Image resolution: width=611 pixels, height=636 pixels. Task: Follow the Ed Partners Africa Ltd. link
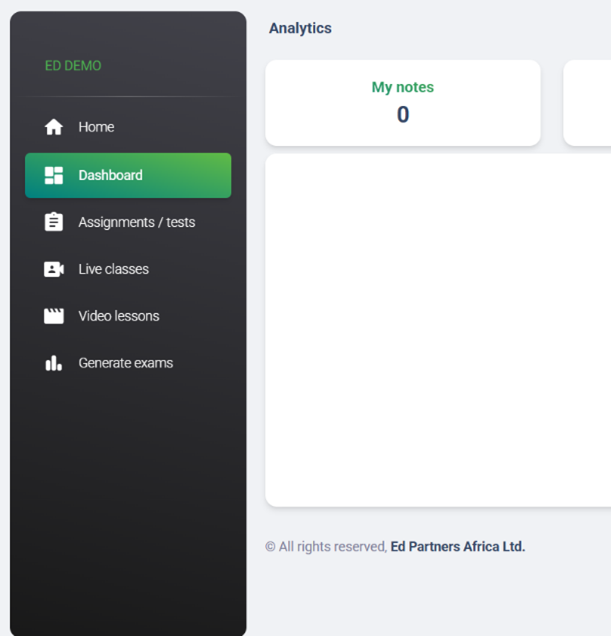click(x=457, y=547)
